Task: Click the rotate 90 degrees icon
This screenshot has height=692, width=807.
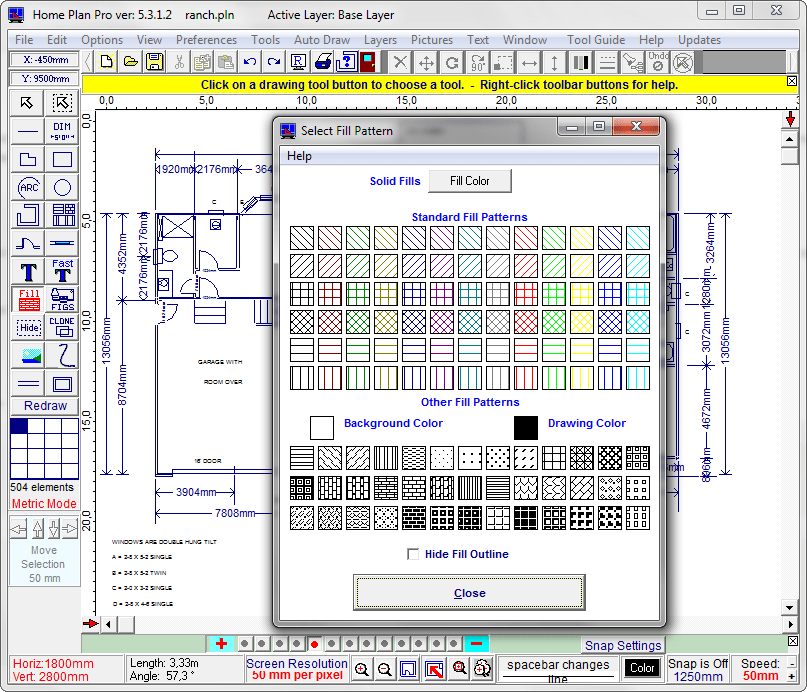Action: point(478,63)
